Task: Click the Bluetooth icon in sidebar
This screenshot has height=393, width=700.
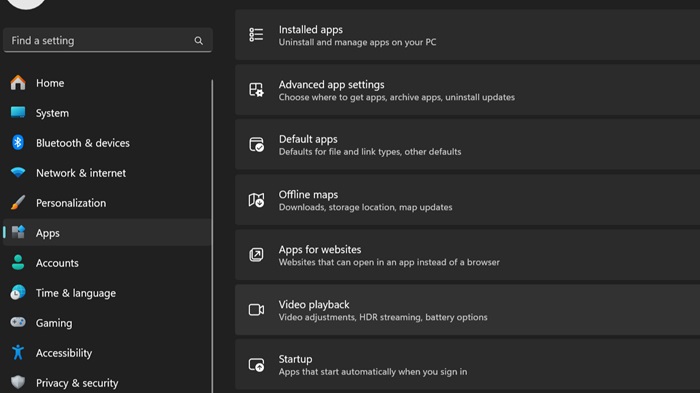Action: [18, 142]
